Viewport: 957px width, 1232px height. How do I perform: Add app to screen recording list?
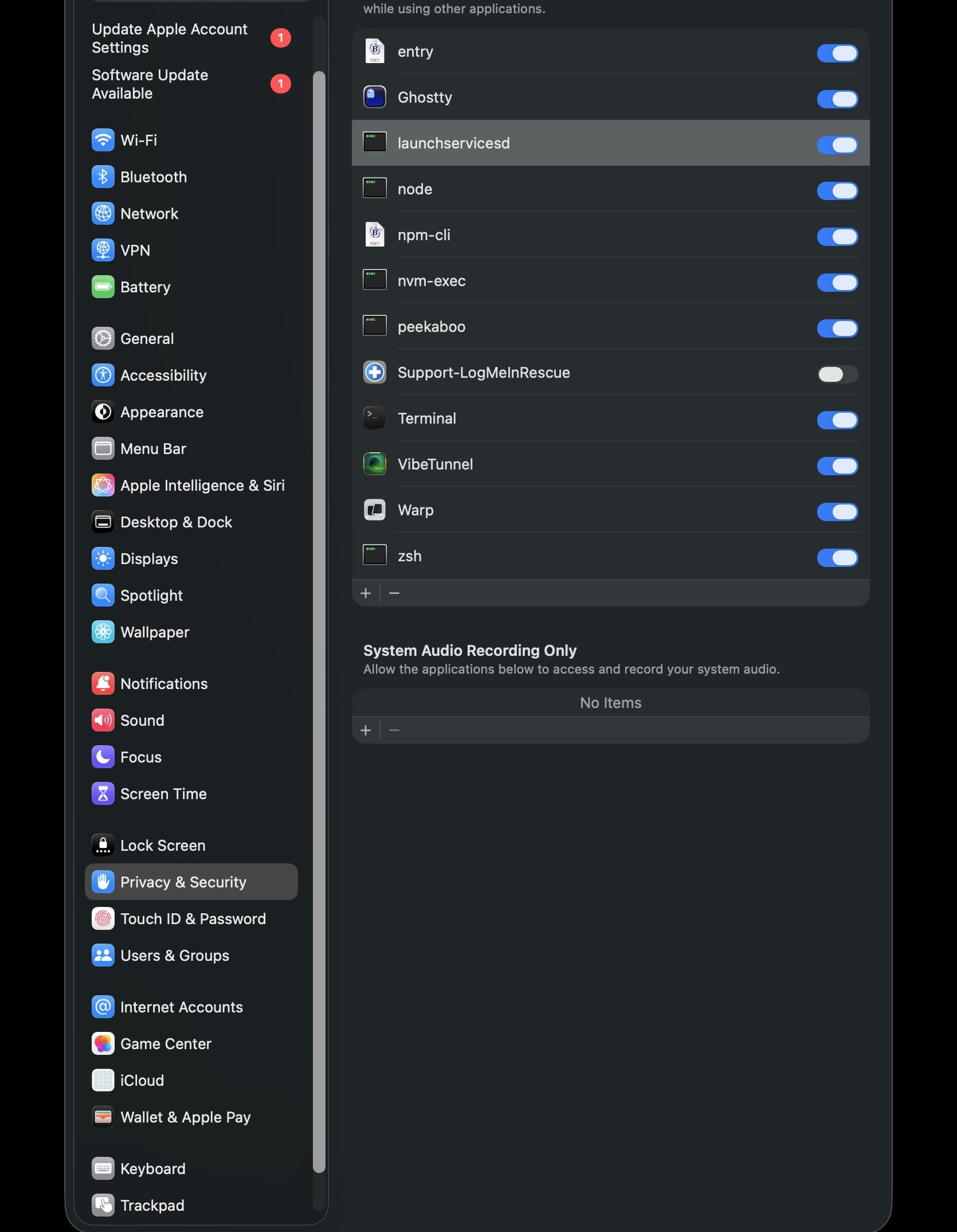pyautogui.click(x=366, y=593)
